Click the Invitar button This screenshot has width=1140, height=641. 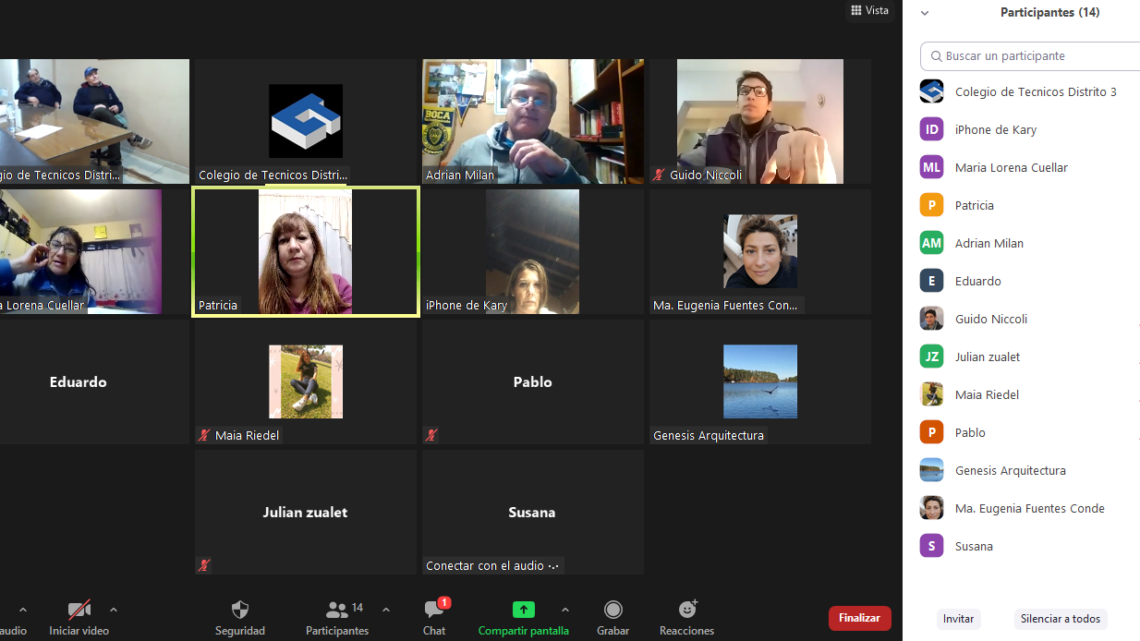[958, 619]
